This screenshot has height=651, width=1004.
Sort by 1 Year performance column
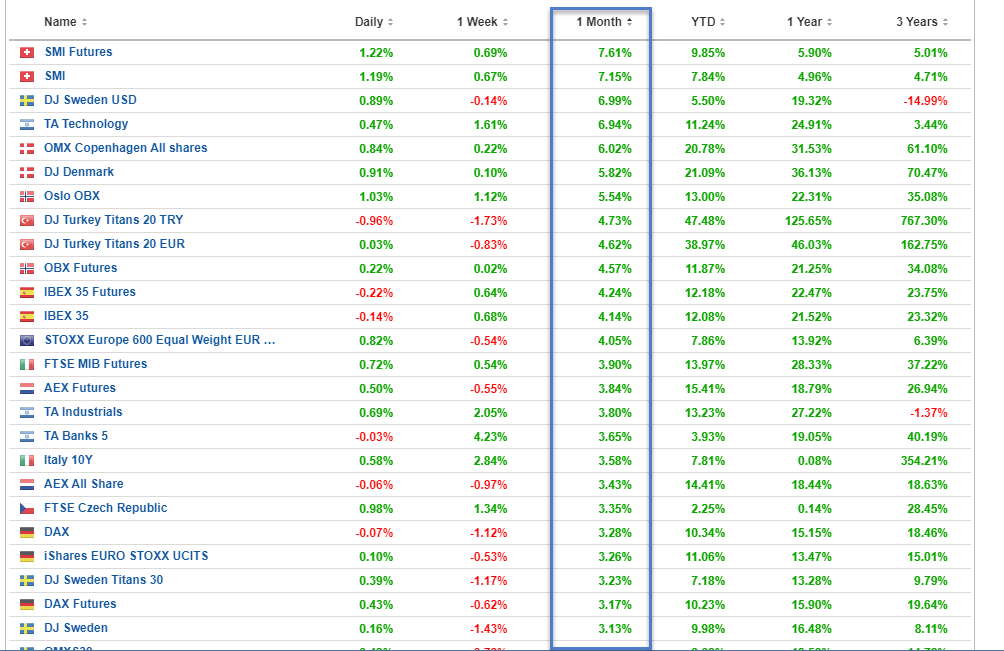point(809,22)
